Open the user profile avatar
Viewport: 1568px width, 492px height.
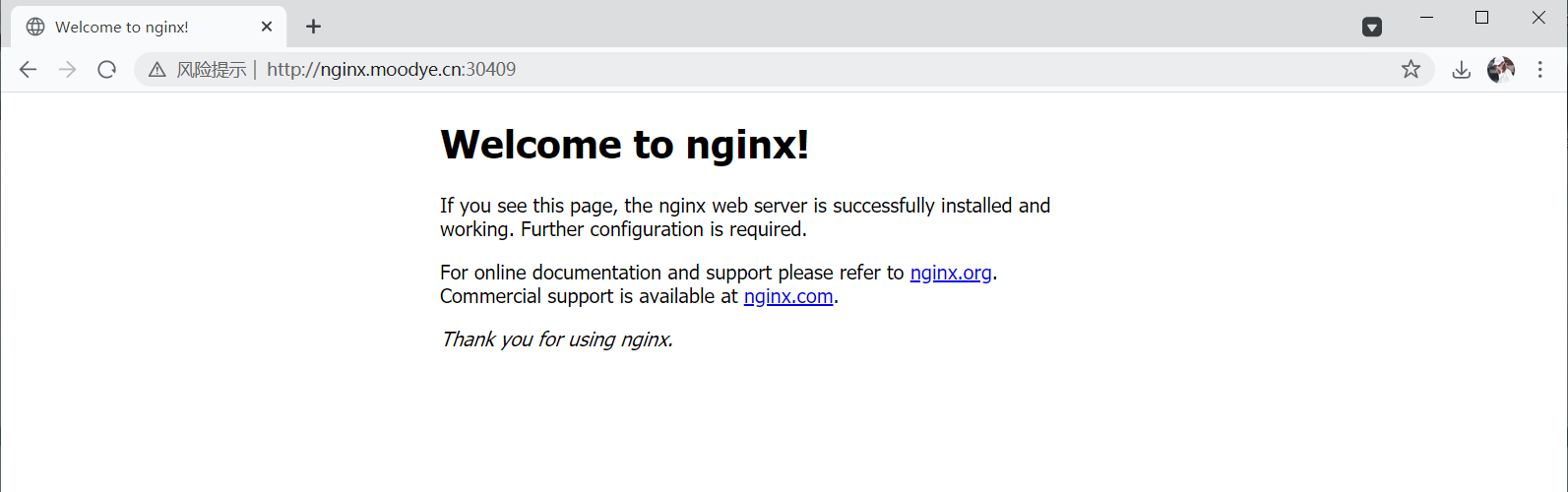click(1501, 69)
